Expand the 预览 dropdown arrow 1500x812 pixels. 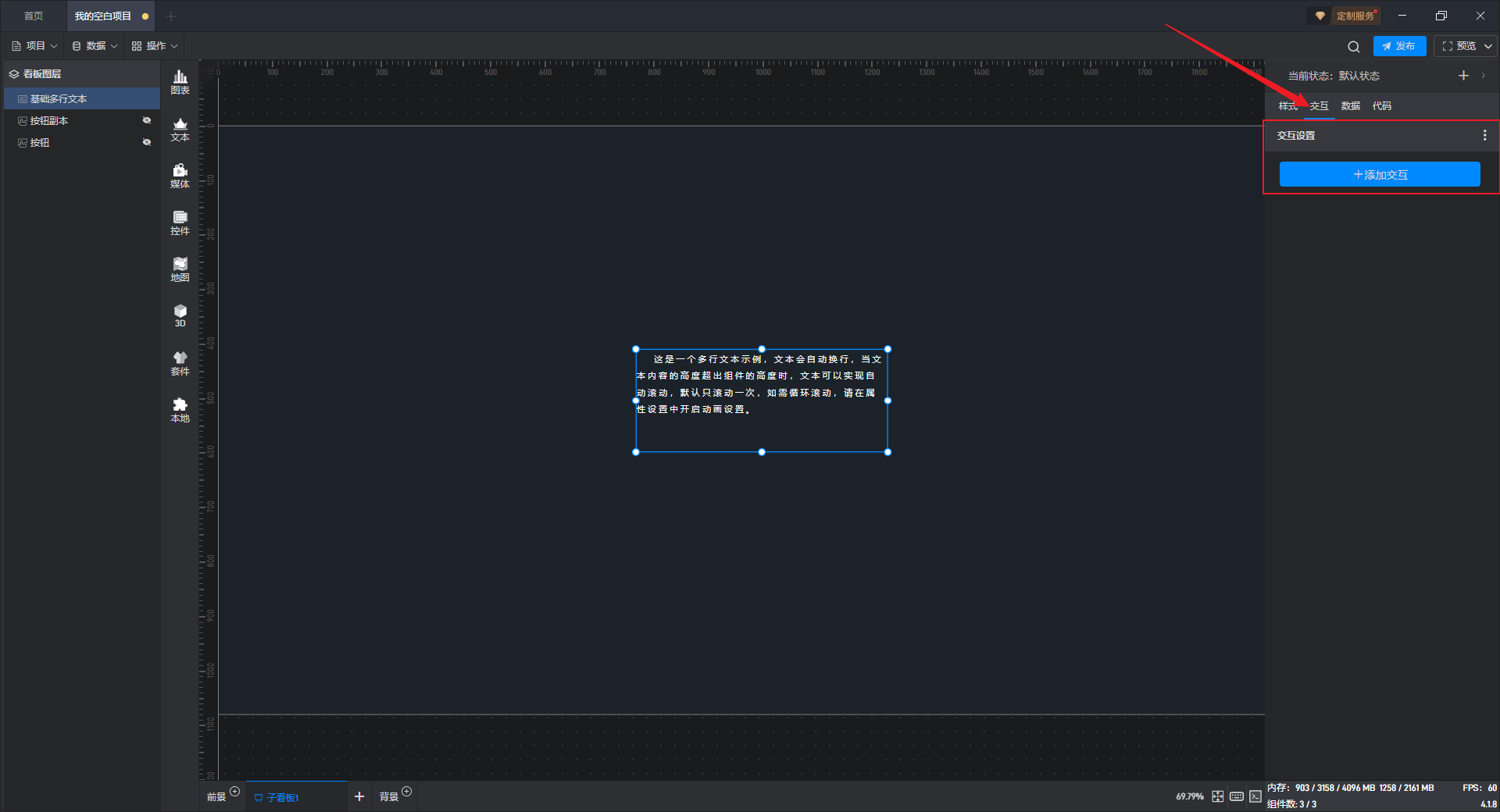click(x=1488, y=46)
